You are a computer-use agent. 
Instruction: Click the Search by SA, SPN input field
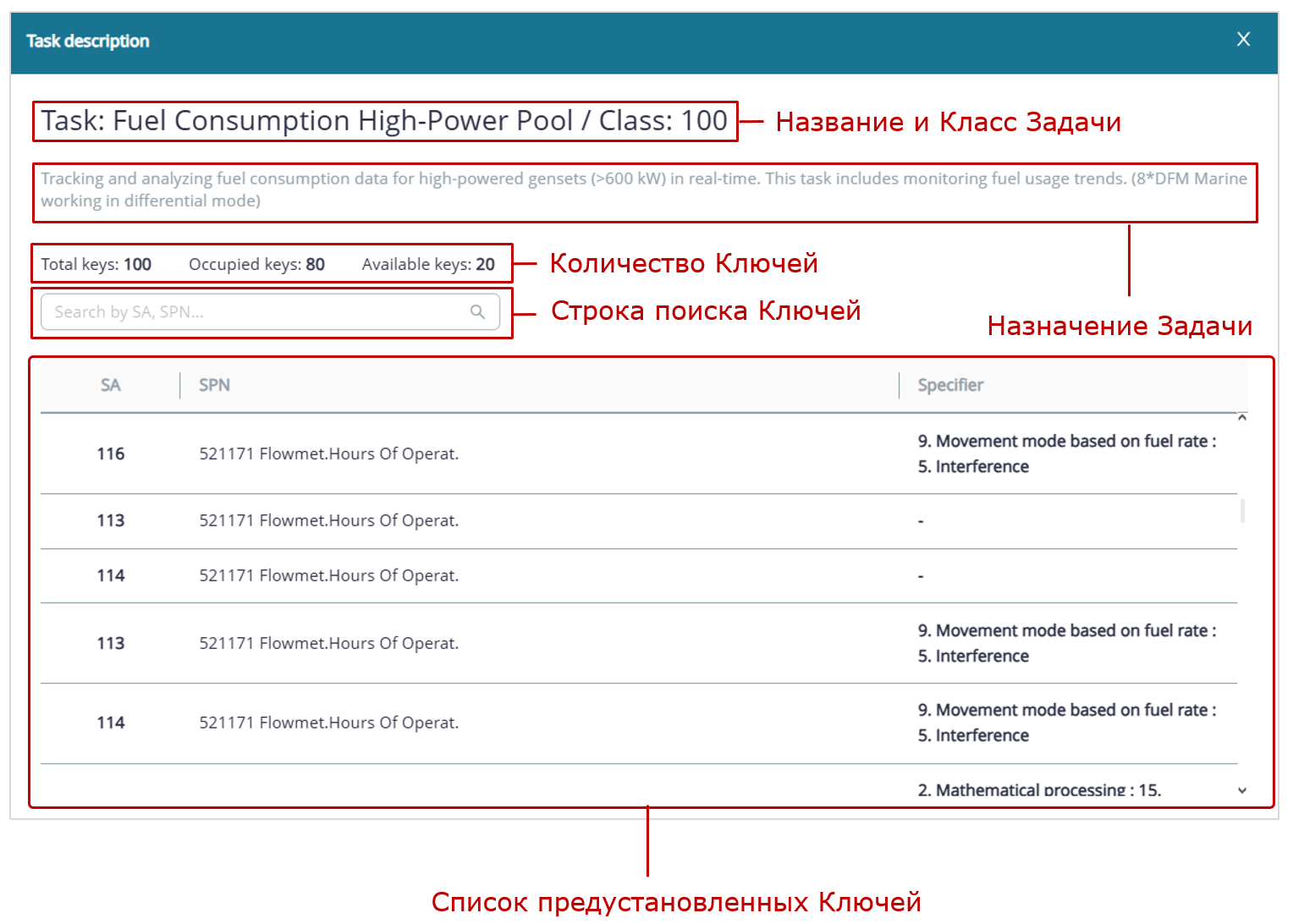[x=254, y=311]
